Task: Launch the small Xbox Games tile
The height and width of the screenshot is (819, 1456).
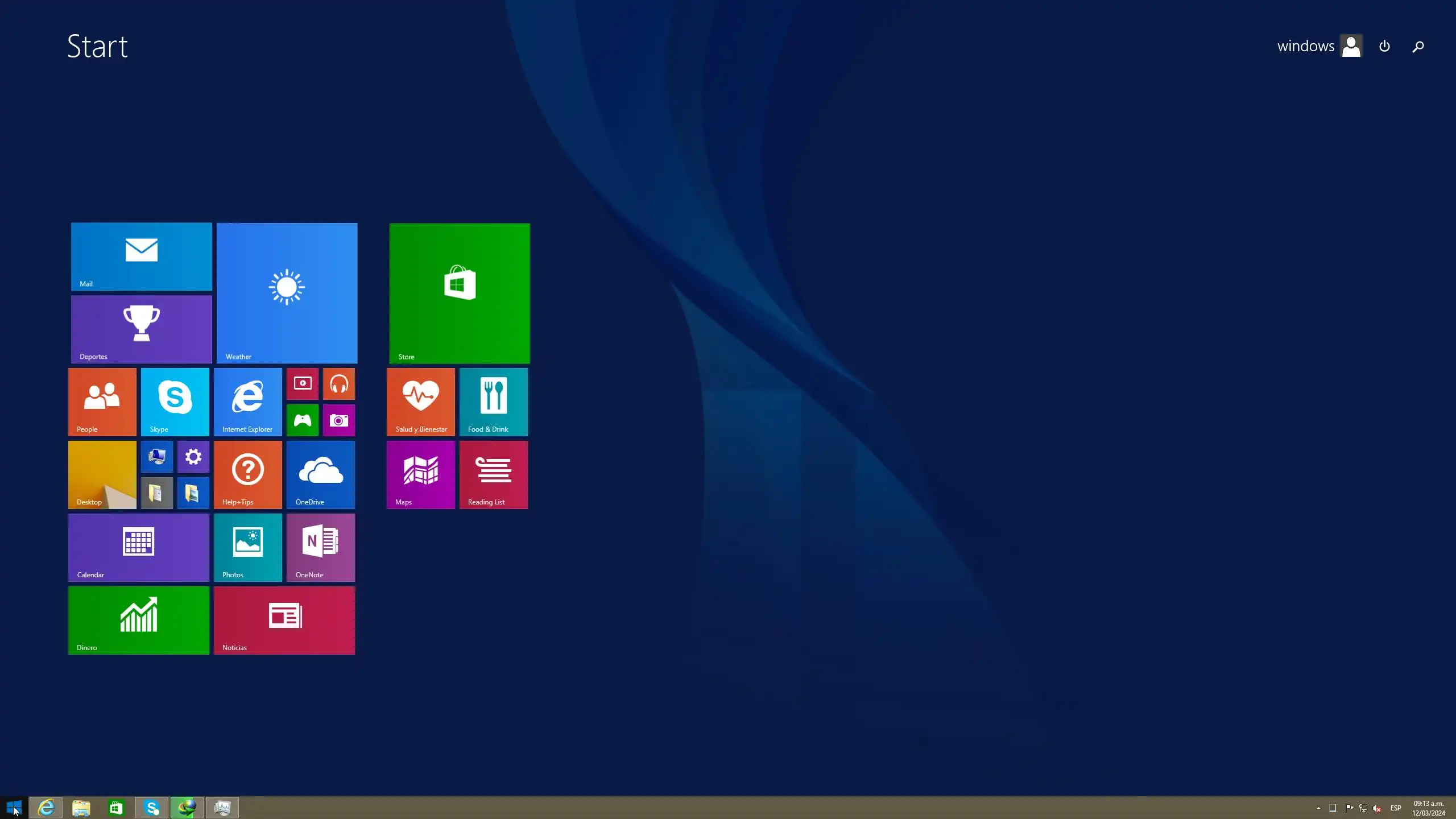Action: (x=302, y=420)
